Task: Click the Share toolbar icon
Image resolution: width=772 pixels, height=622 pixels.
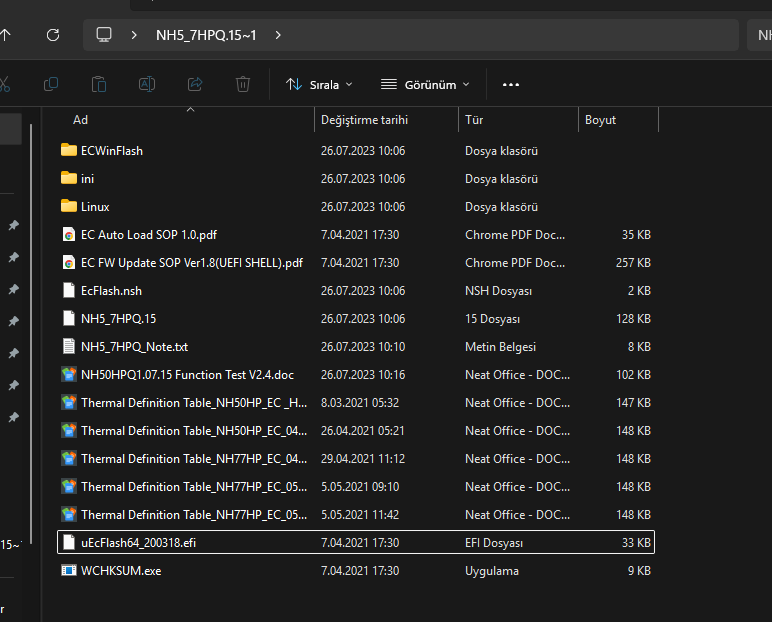Action: pyautogui.click(x=195, y=84)
